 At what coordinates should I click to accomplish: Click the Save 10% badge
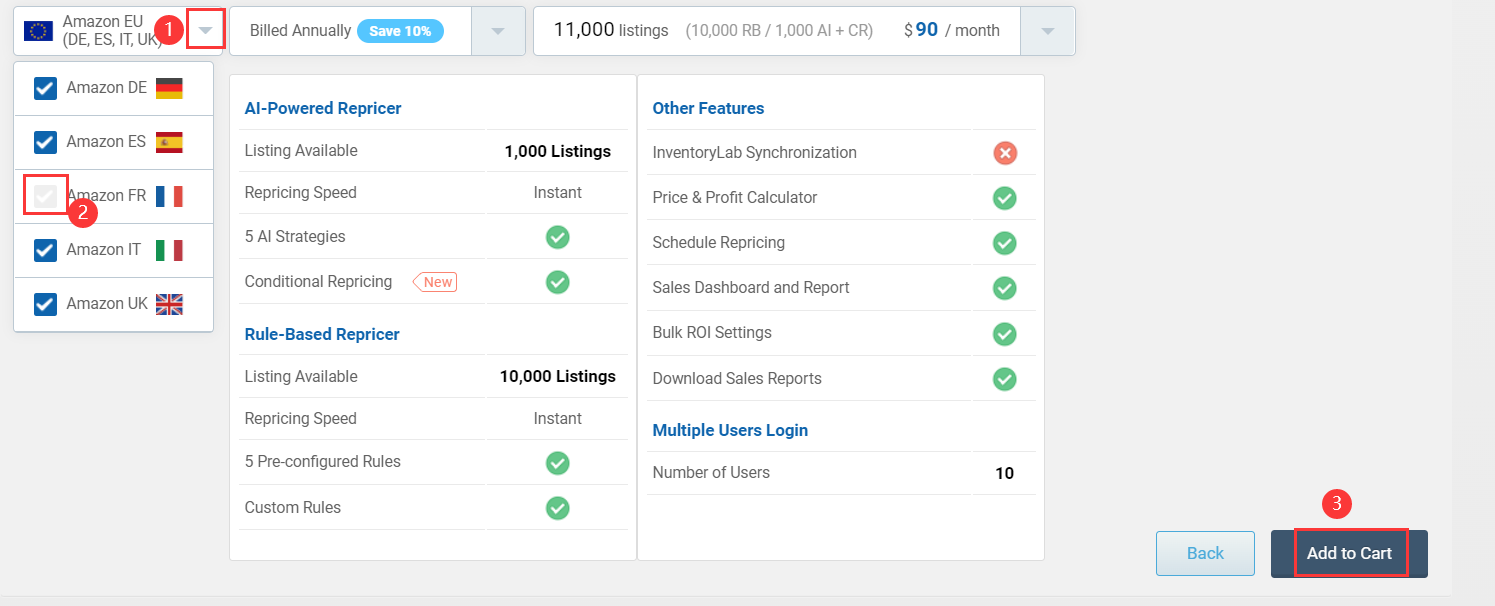(400, 31)
